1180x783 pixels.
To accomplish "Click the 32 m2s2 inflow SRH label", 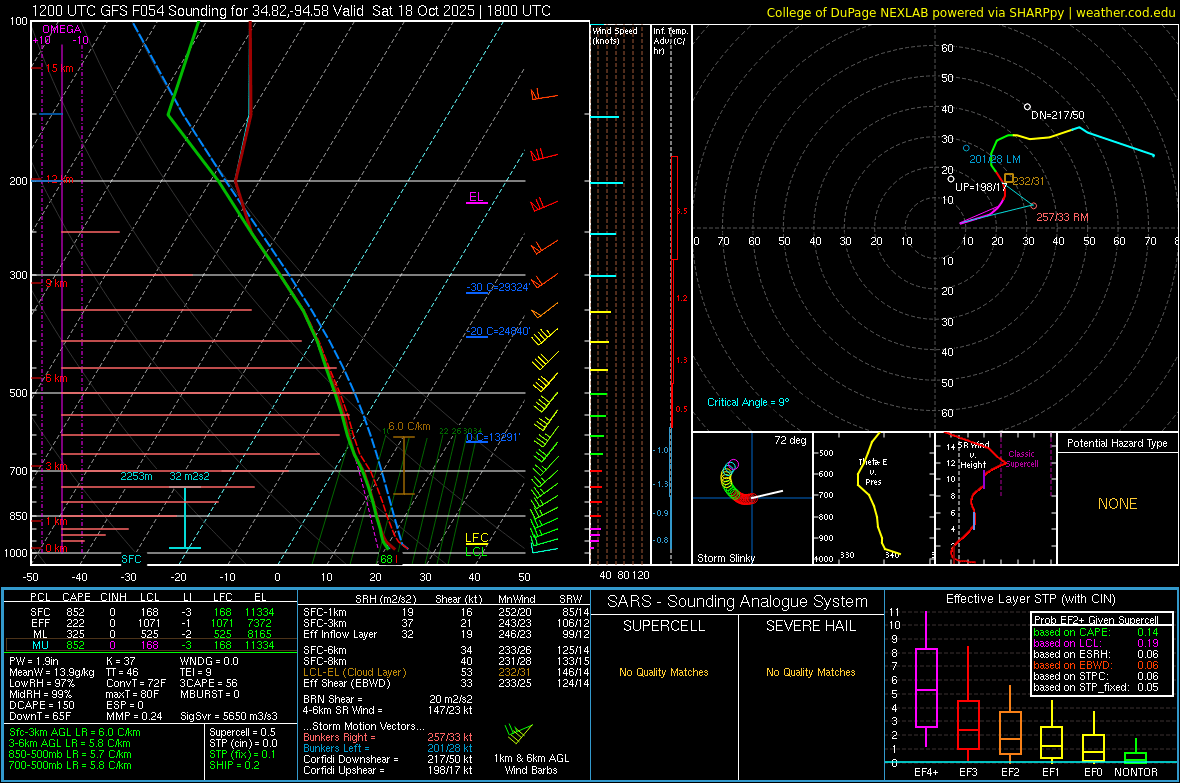I will pos(190,476).
